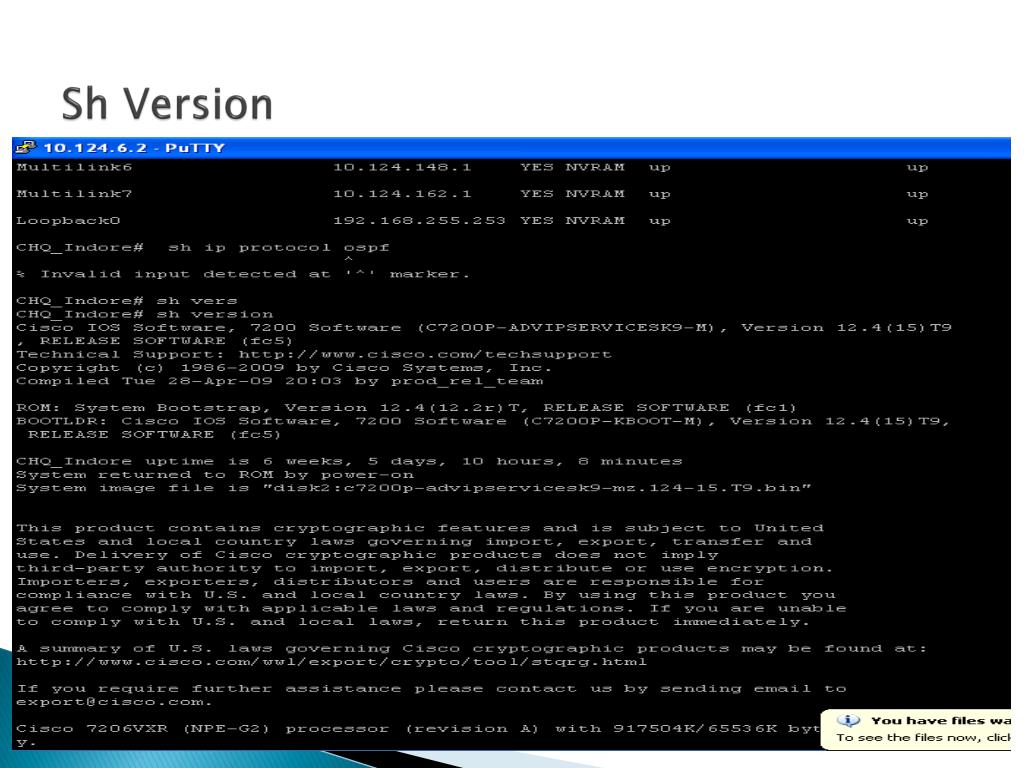Click the '10.124.6.2 - PuTTY' window title
The width and height of the screenshot is (1024, 768).
134,148
